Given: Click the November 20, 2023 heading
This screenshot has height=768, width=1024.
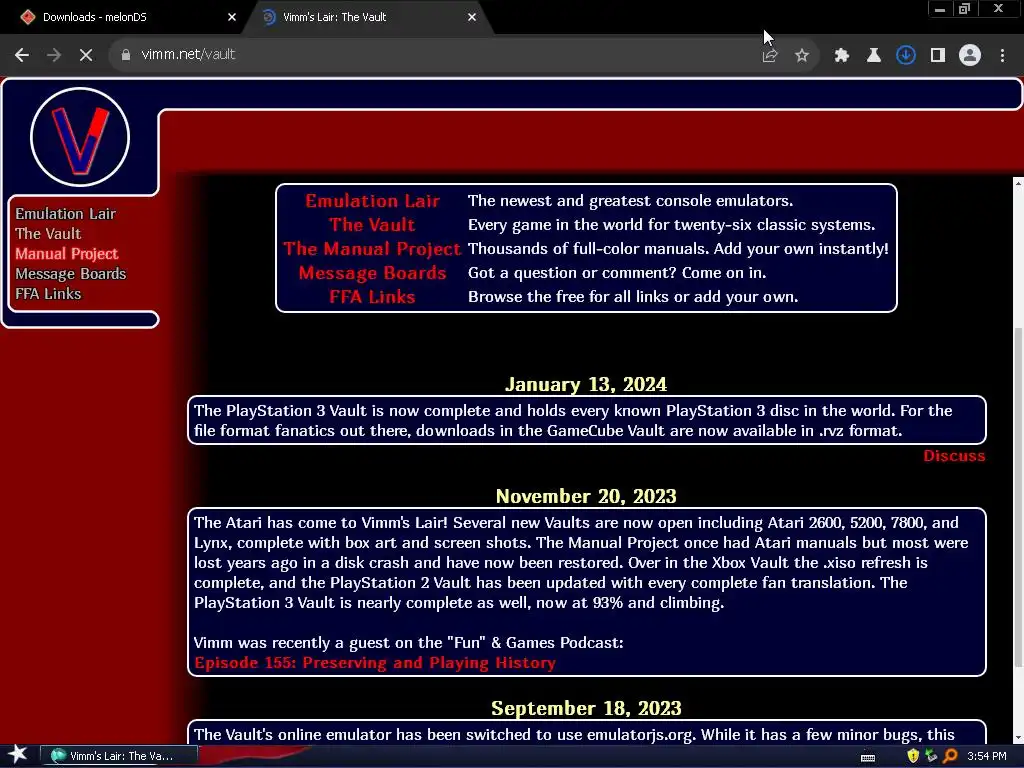Looking at the screenshot, I should click(x=586, y=496).
